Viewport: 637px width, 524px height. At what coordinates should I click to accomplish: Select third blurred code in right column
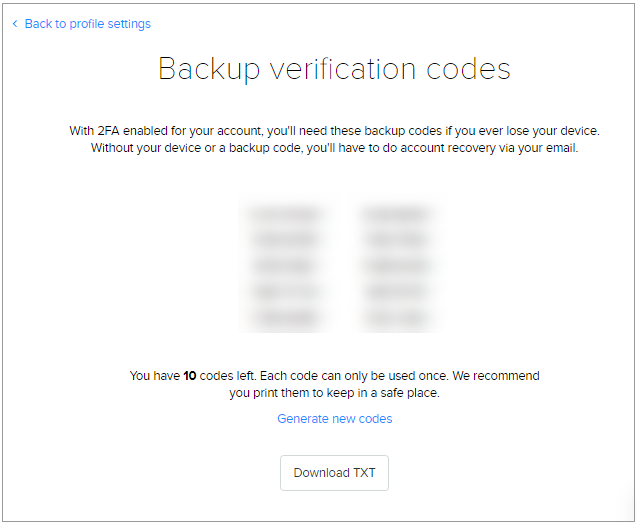(x=396, y=266)
